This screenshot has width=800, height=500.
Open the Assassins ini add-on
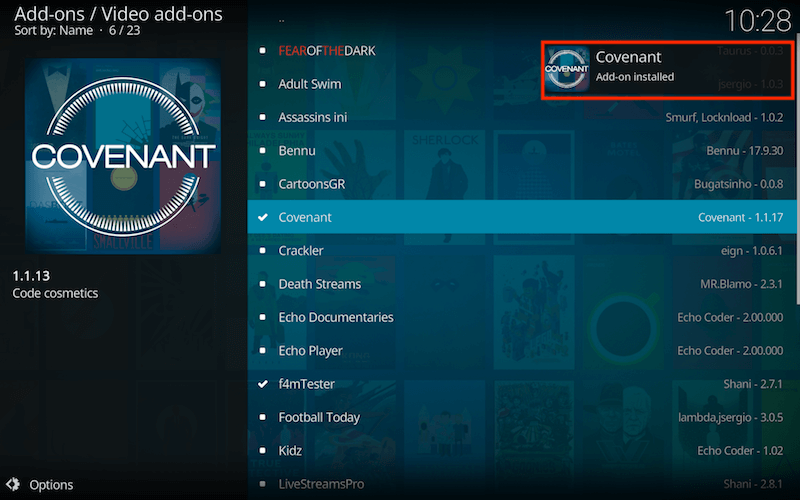(522, 117)
